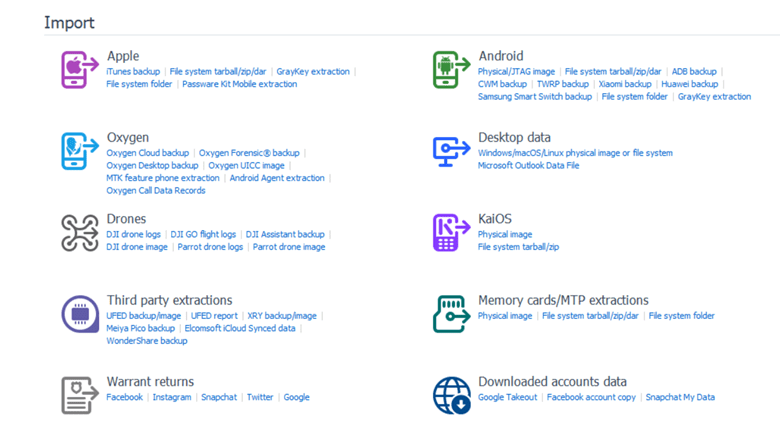Viewport: 780px width, 434px height.
Task: Open Samsung Smart Switch backup import
Action: (x=535, y=97)
